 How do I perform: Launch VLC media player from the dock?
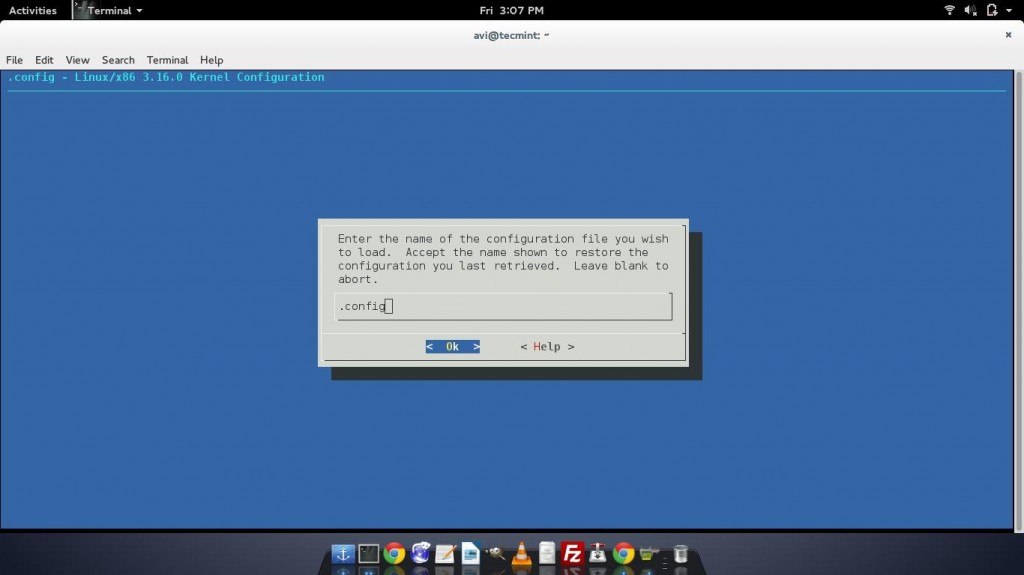pos(521,554)
